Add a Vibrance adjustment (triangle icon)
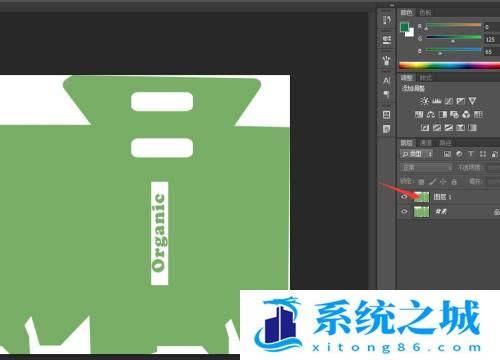The image size is (500, 360). point(472,101)
